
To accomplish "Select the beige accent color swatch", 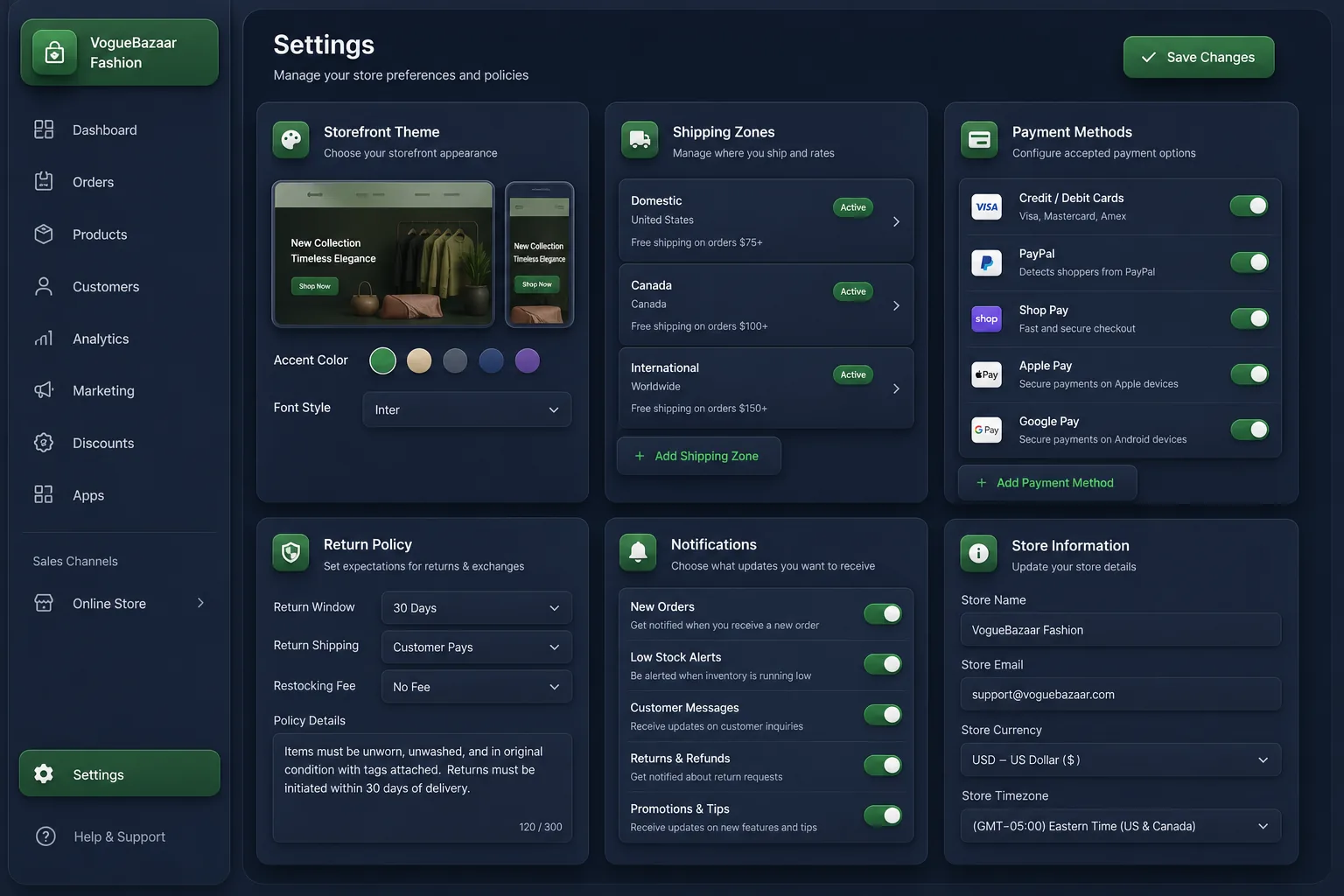I will pos(419,360).
